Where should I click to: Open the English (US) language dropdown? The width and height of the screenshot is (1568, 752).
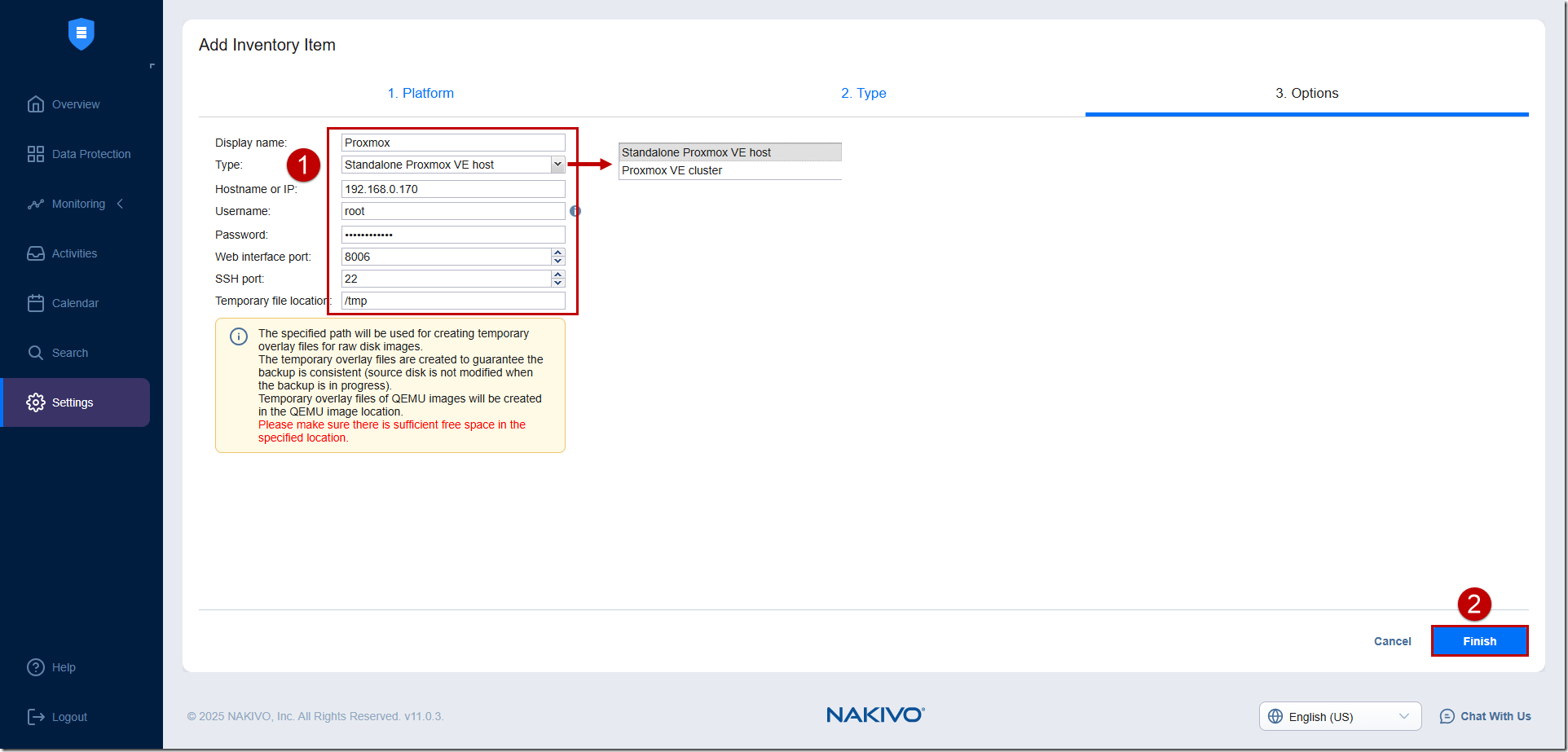[x=1341, y=716]
